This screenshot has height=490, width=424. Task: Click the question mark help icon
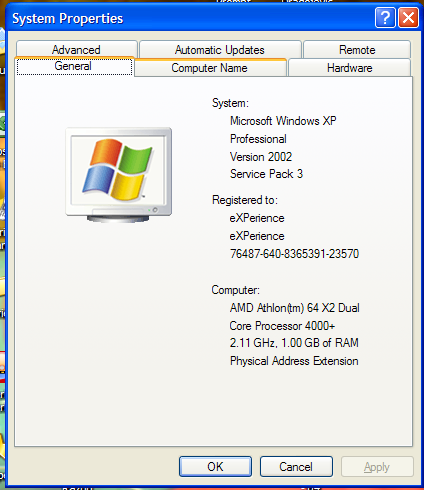point(385,18)
